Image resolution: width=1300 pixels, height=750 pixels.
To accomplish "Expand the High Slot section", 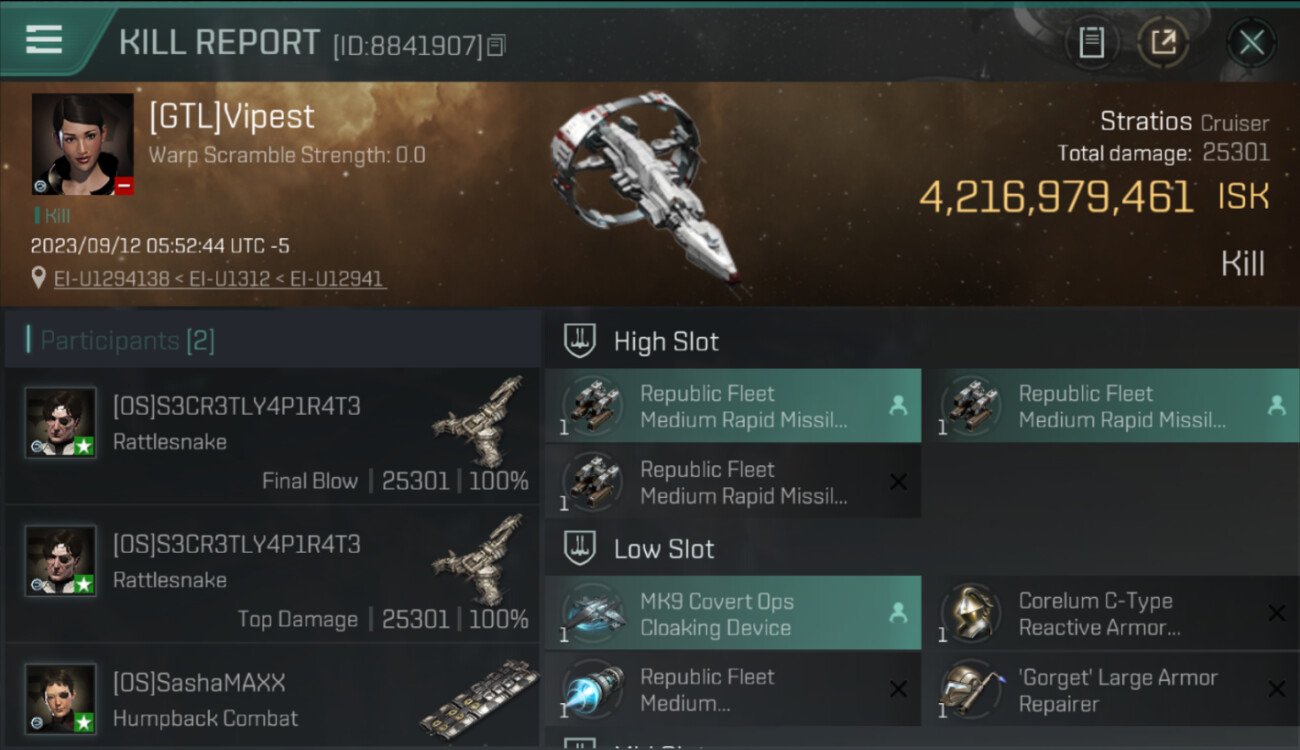I will point(666,342).
